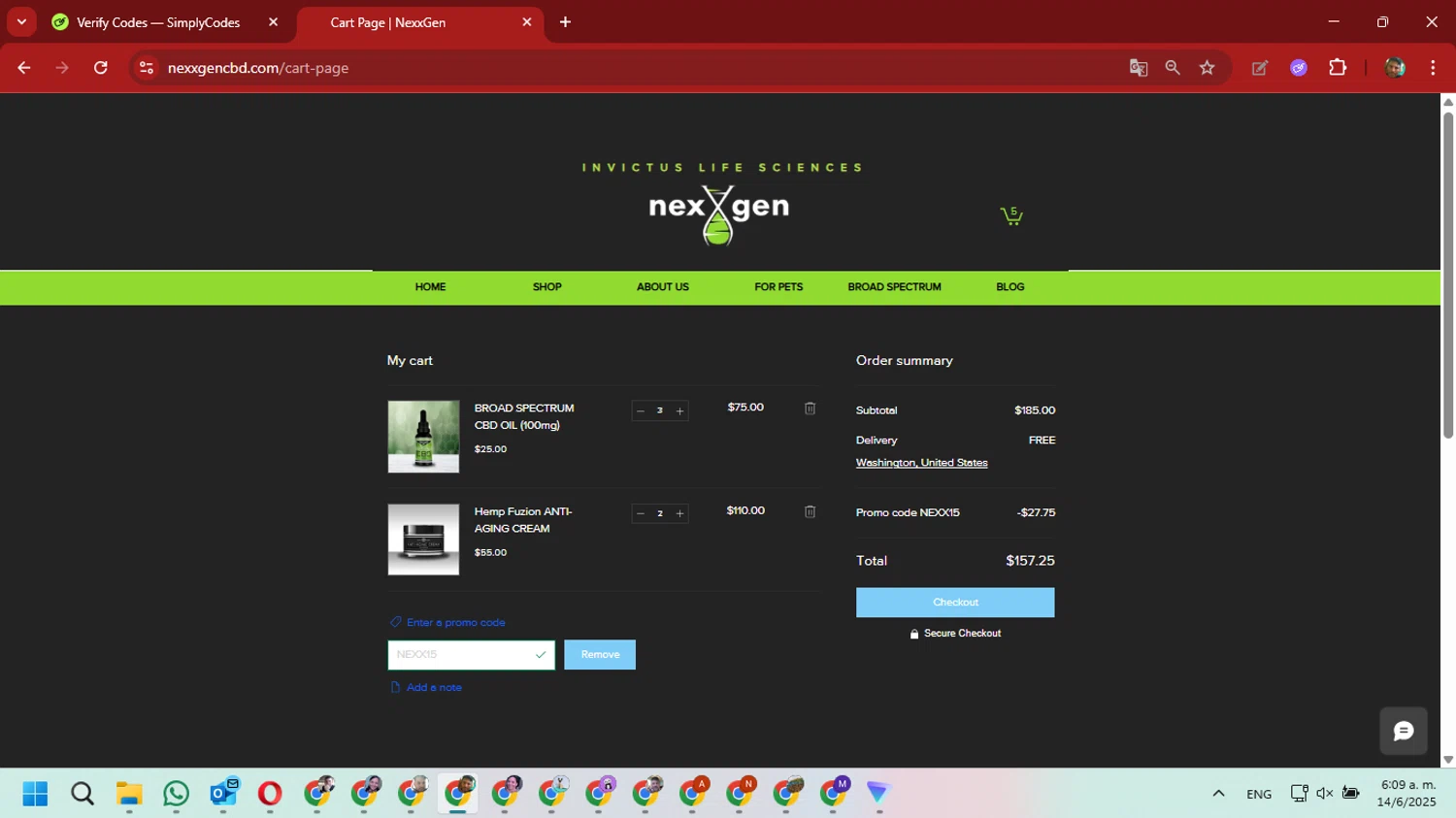Click the $157.25 total amount

pyautogui.click(x=1030, y=561)
